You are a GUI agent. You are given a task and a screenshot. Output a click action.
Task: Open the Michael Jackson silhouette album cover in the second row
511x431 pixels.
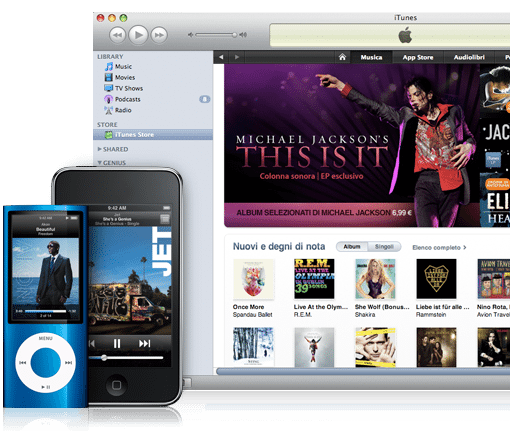314,347
